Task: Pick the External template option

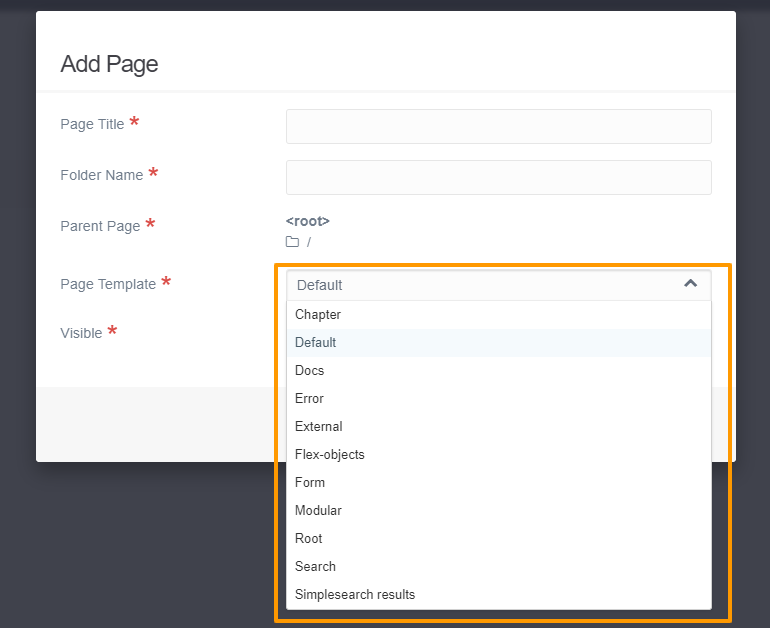Action: tap(498, 427)
